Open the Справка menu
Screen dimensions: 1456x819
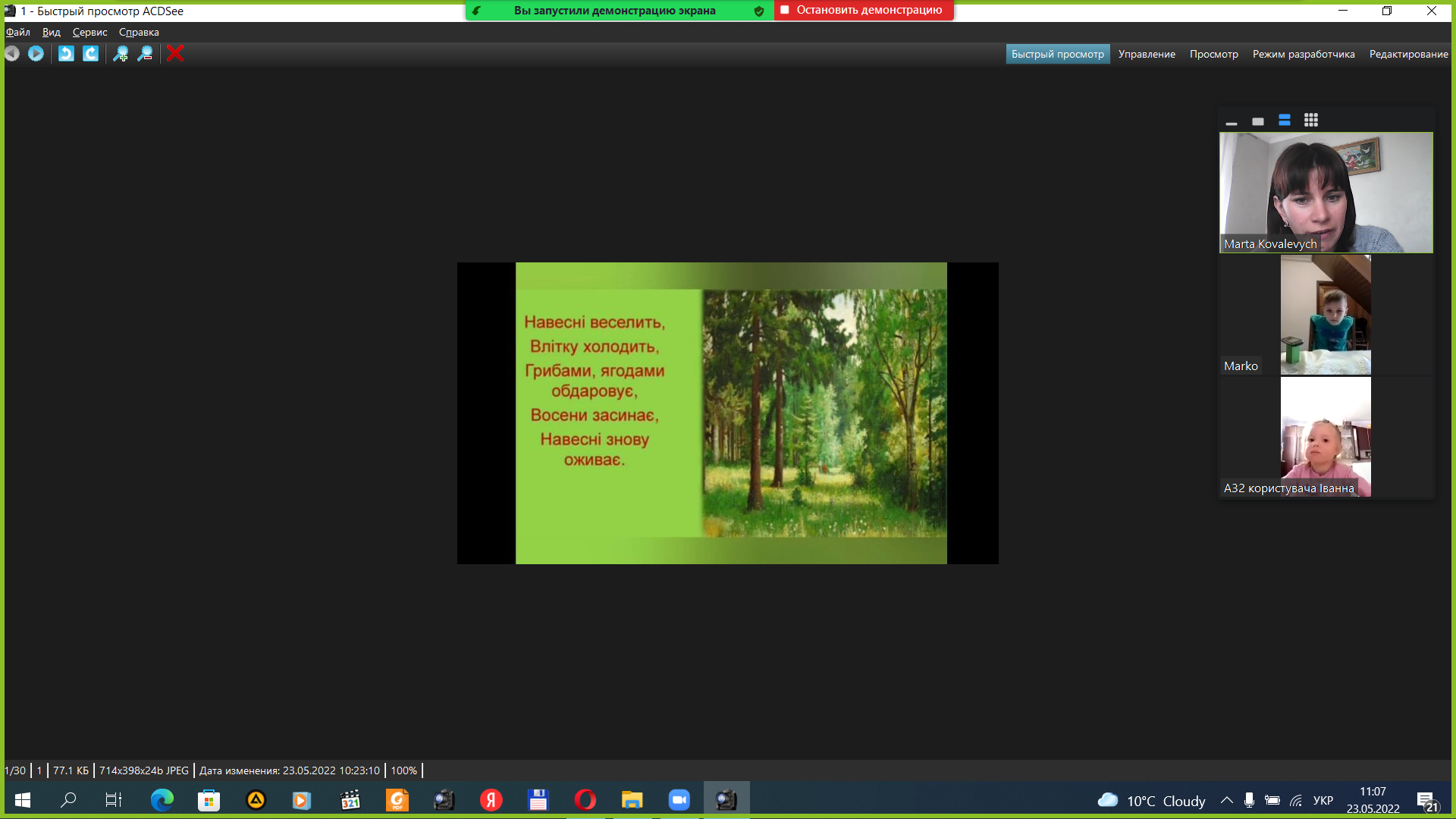(x=139, y=32)
